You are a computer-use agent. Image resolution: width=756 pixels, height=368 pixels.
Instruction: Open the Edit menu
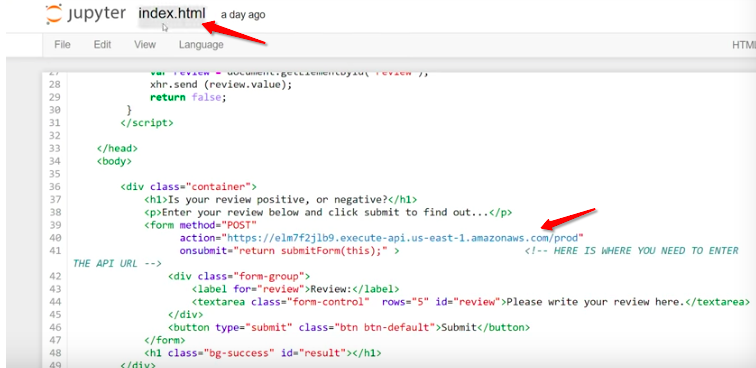[102, 45]
